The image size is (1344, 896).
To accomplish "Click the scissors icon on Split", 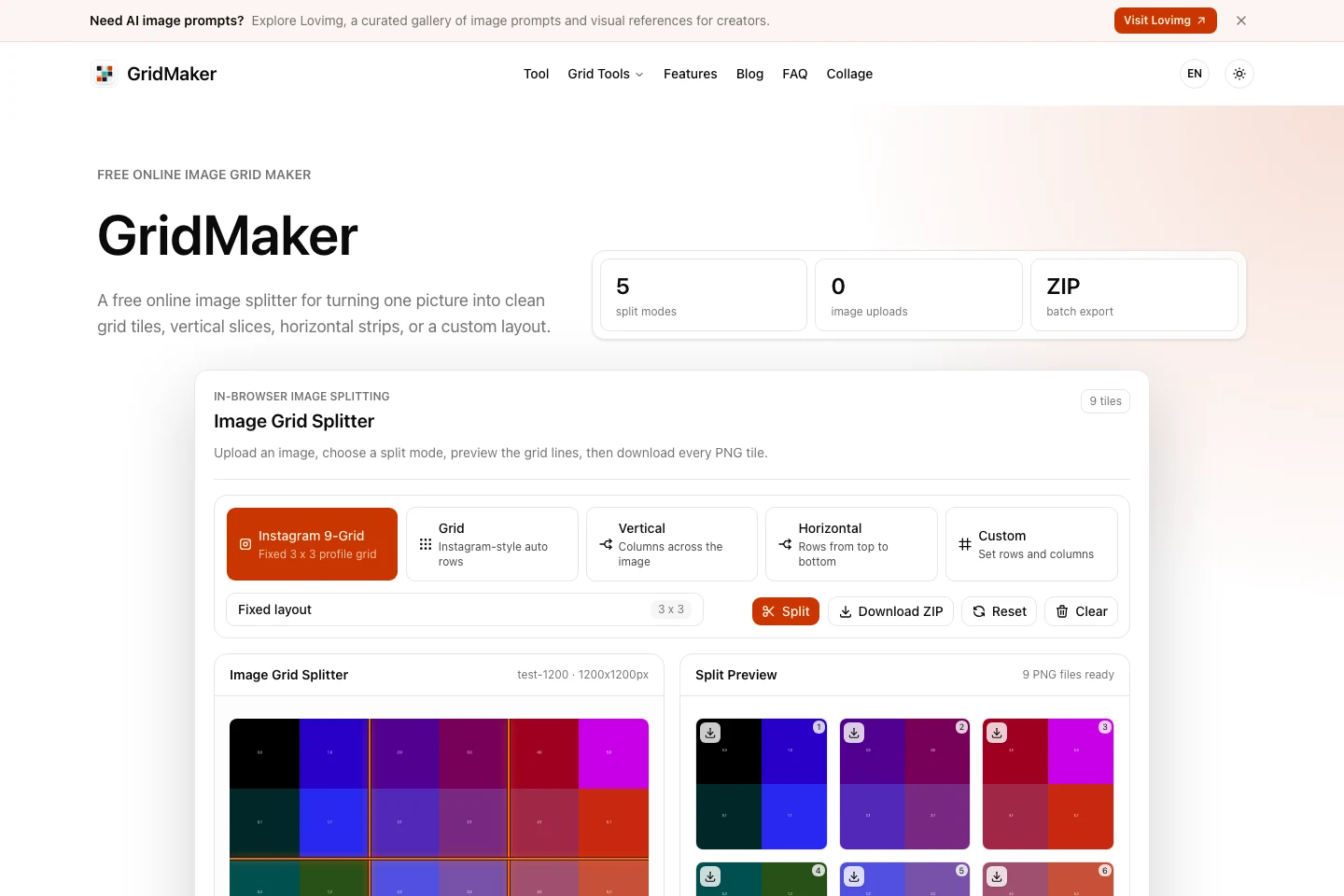I will pos(769,611).
